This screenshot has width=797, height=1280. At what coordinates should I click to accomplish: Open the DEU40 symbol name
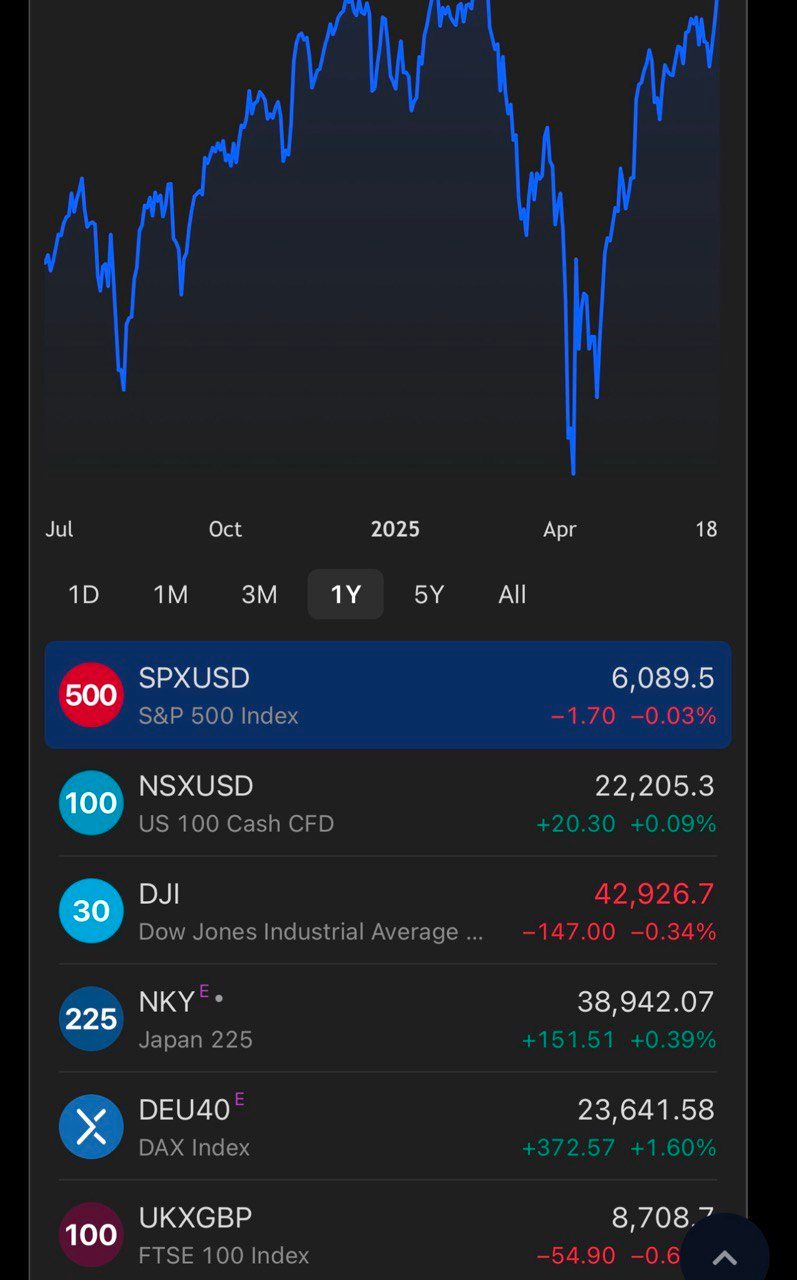[184, 1110]
